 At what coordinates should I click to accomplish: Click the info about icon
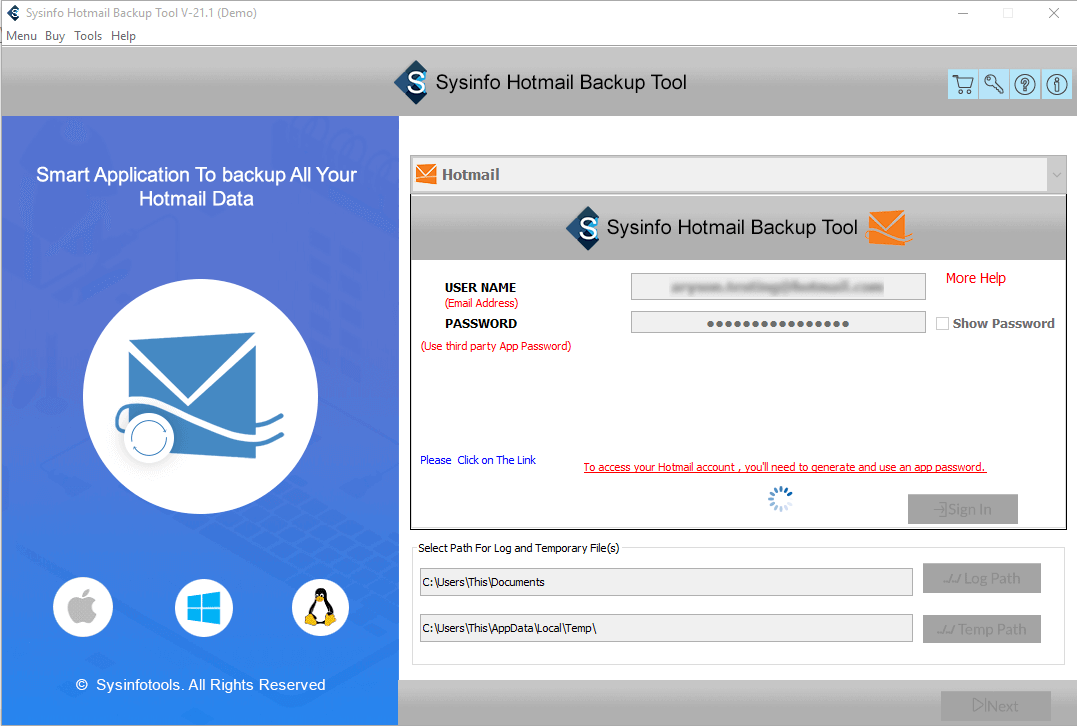tap(1056, 84)
